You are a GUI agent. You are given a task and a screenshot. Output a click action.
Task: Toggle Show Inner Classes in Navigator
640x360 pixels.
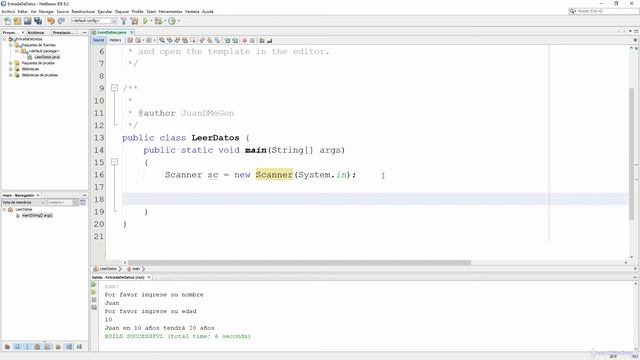(48, 347)
